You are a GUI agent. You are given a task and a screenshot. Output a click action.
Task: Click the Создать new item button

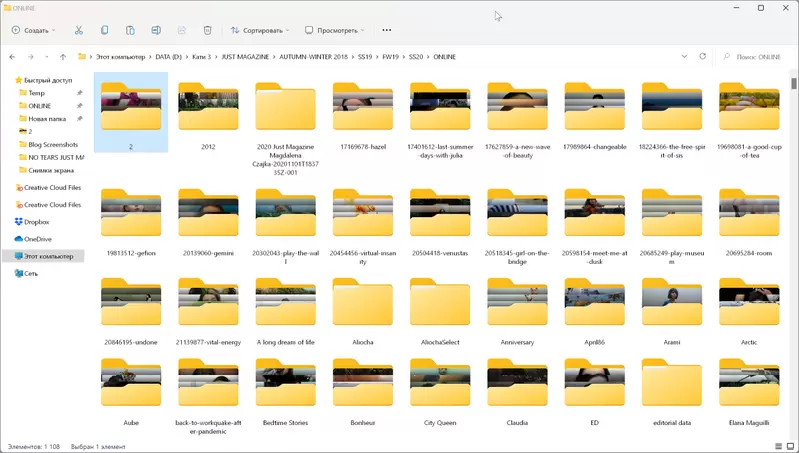click(x=33, y=30)
